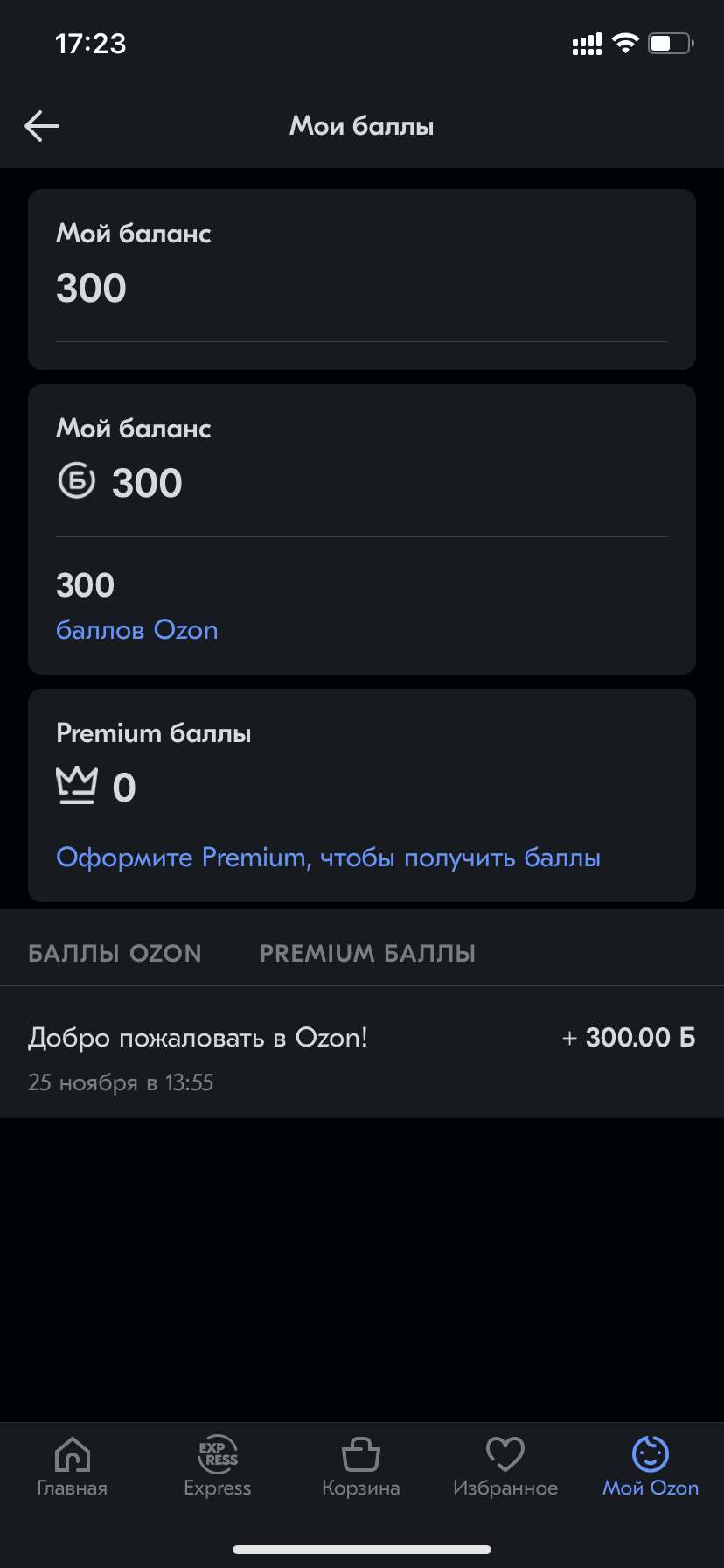The image size is (724, 1568).
Task: Tap the back arrow icon
Action: point(42,126)
